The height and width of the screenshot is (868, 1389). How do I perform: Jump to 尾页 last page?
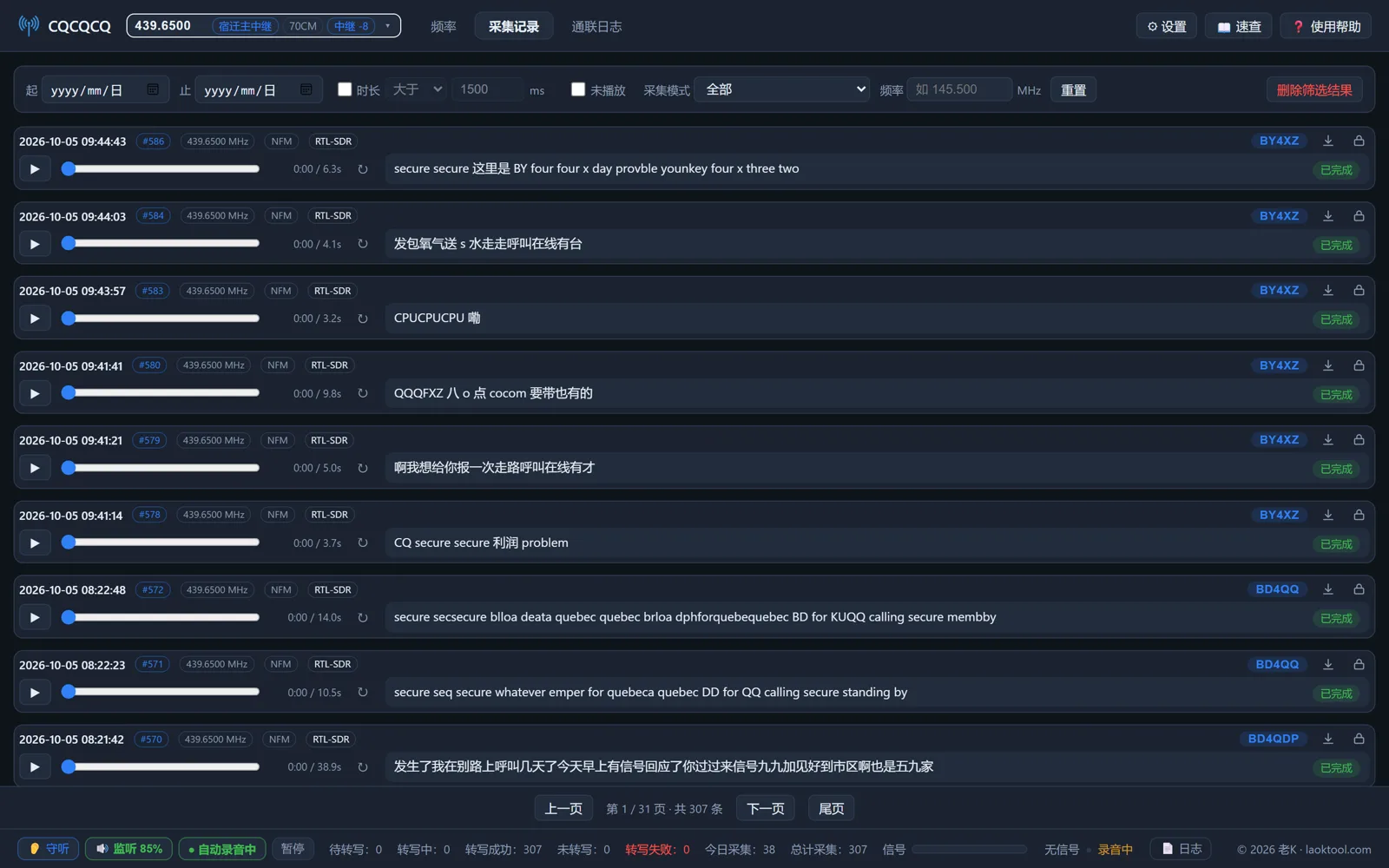pos(832,809)
